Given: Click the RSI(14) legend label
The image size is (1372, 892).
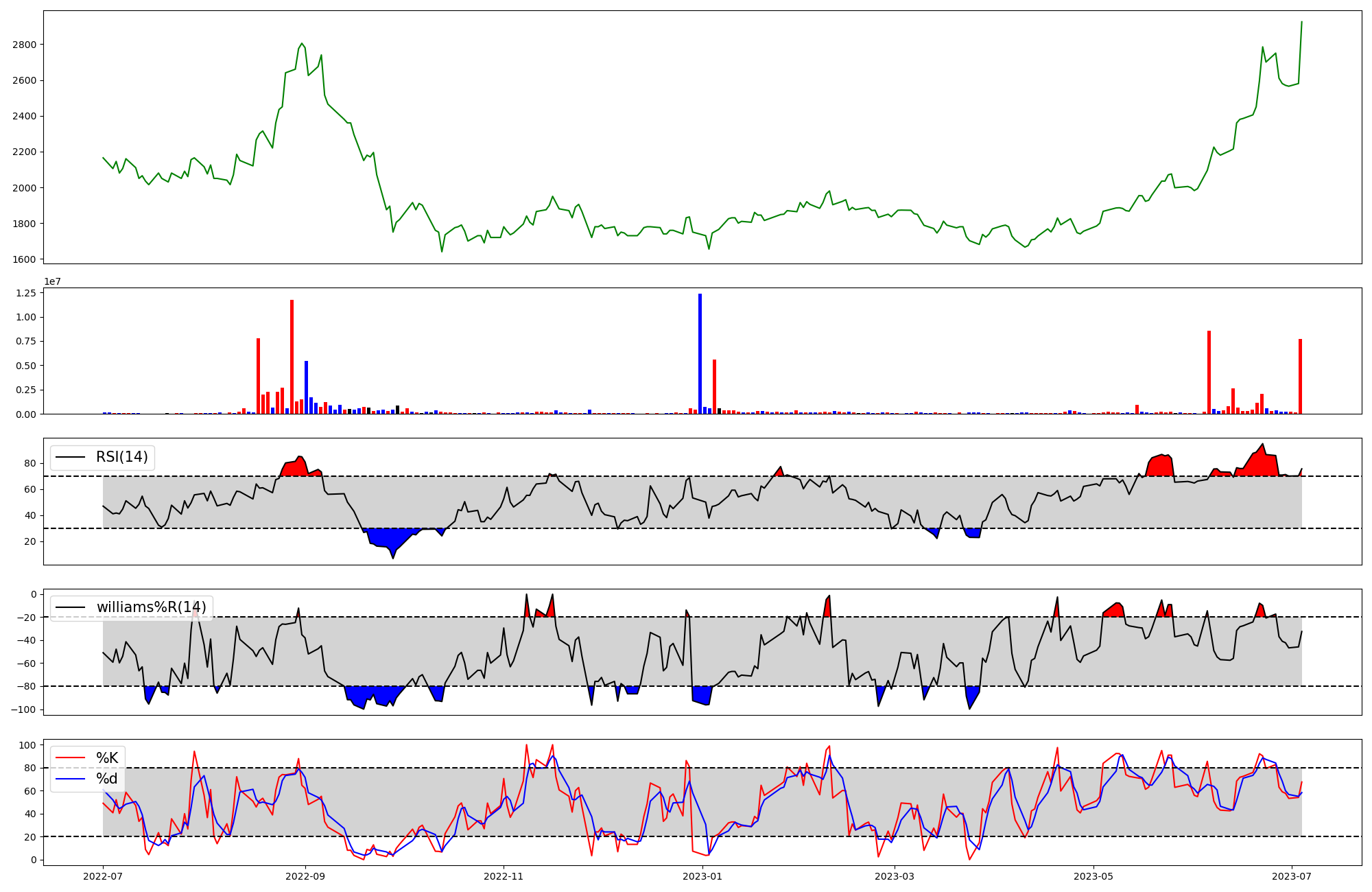Looking at the screenshot, I should [121, 457].
